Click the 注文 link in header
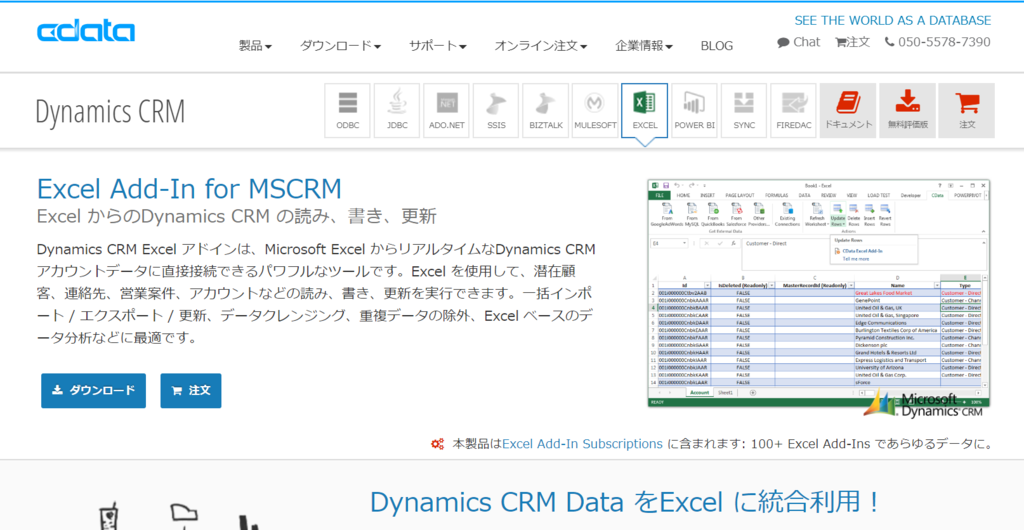 click(858, 42)
